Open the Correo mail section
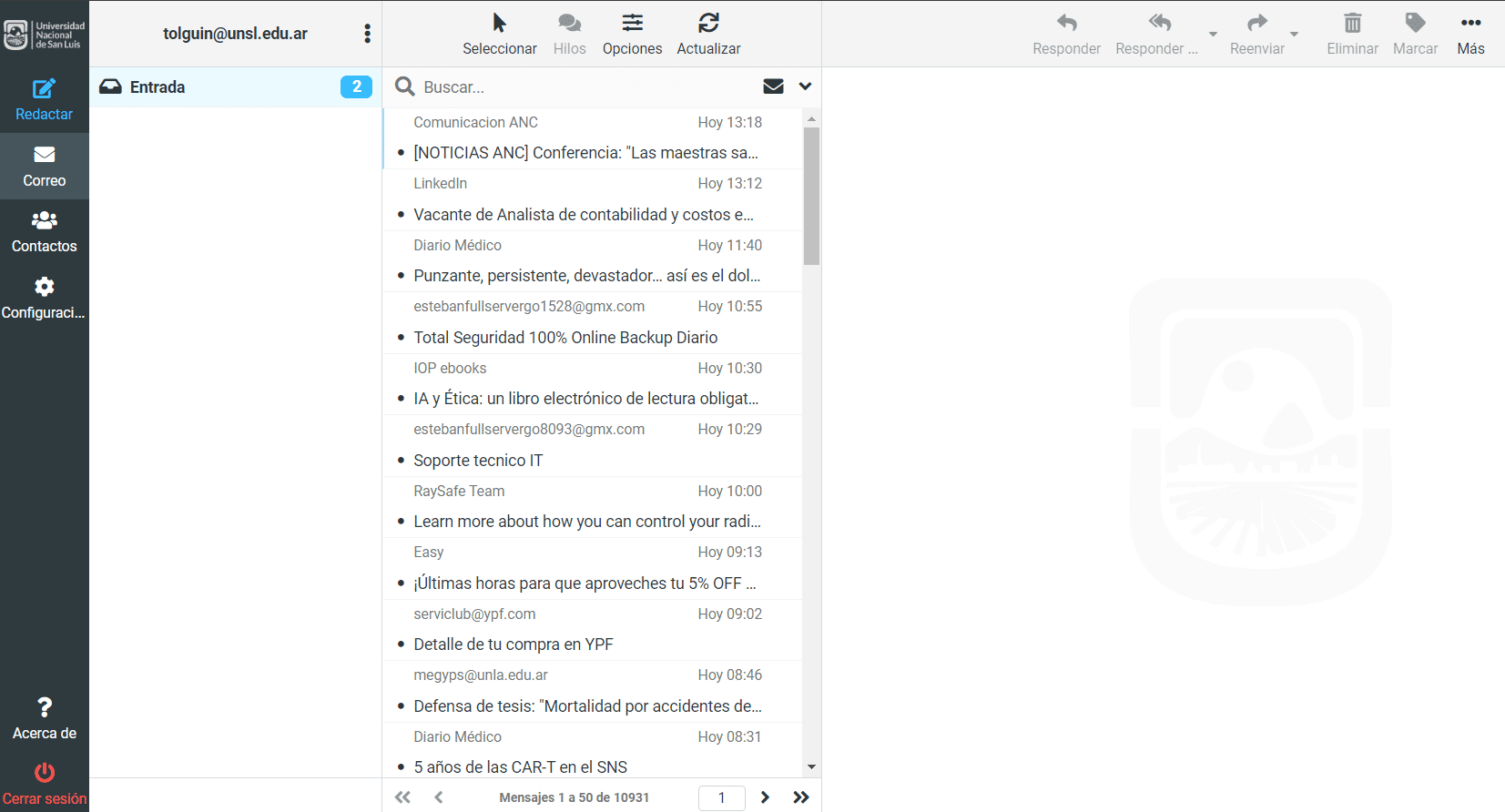The image size is (1505, 812). tap(44, 167)
